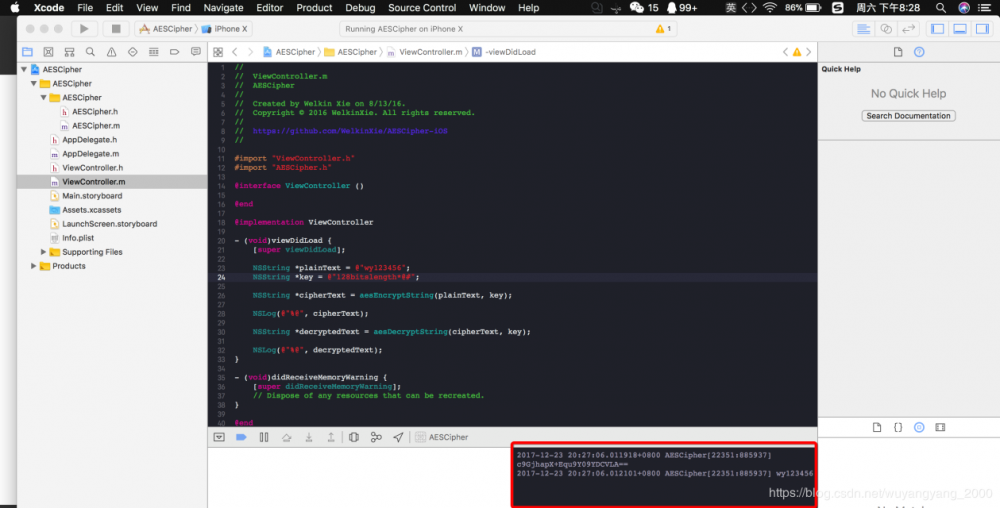Viewport: 1000px width, 508px height.
Task: Toggle the Utilities panel visibility
Action: 982,29
